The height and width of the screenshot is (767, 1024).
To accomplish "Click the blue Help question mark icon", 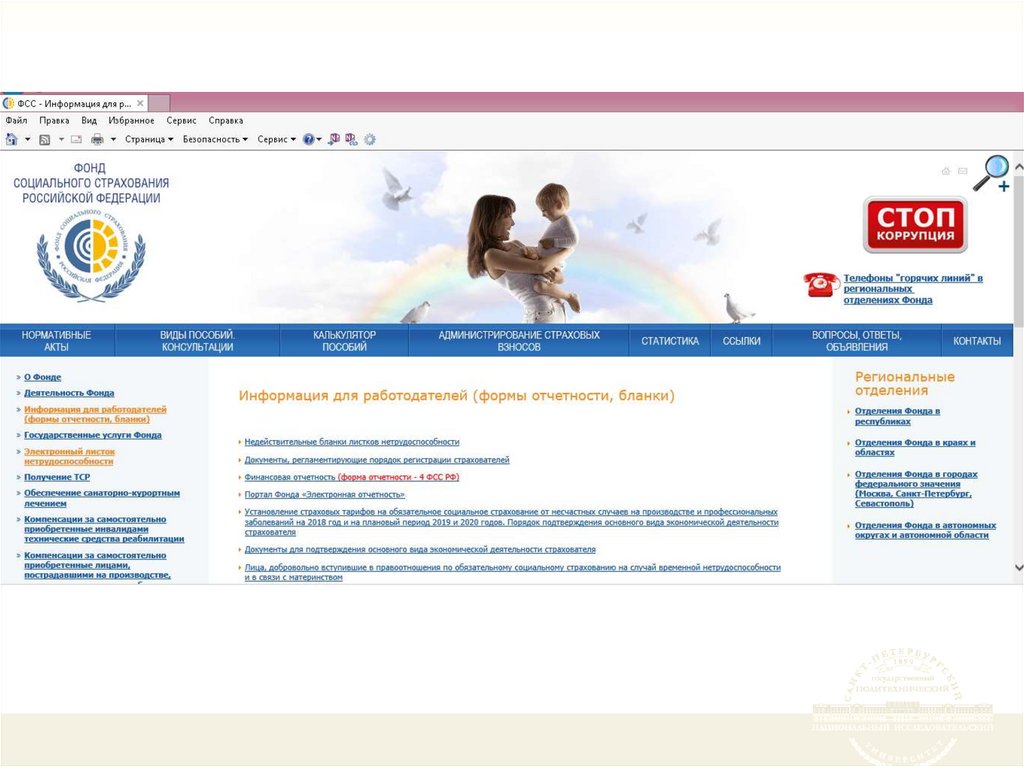I will pyautogui.click(x=309, y=140).
